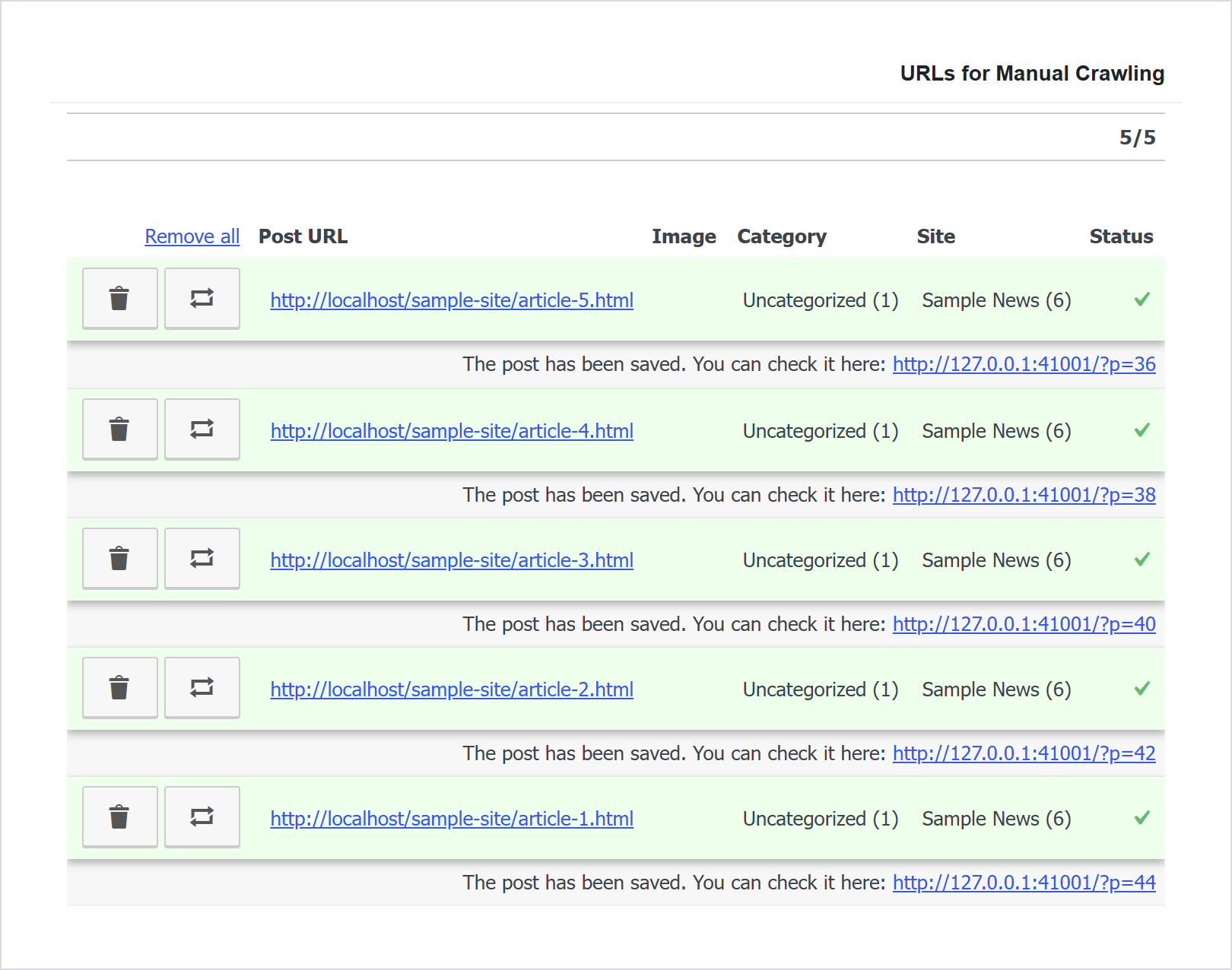1232x970 pixels.
Task: Delete the article-5.html row with trash icon
Action: pyautogui.click(x=119, y=298)
